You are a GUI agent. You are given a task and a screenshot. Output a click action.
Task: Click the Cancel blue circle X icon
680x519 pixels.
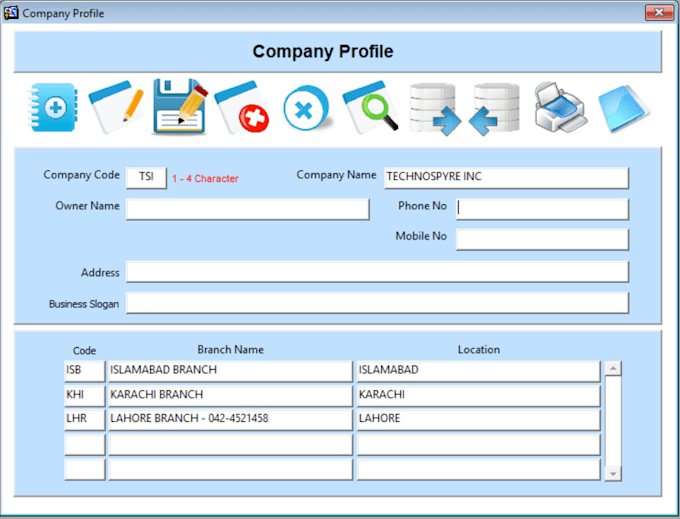pyautogui.click(x=306, y=108)
